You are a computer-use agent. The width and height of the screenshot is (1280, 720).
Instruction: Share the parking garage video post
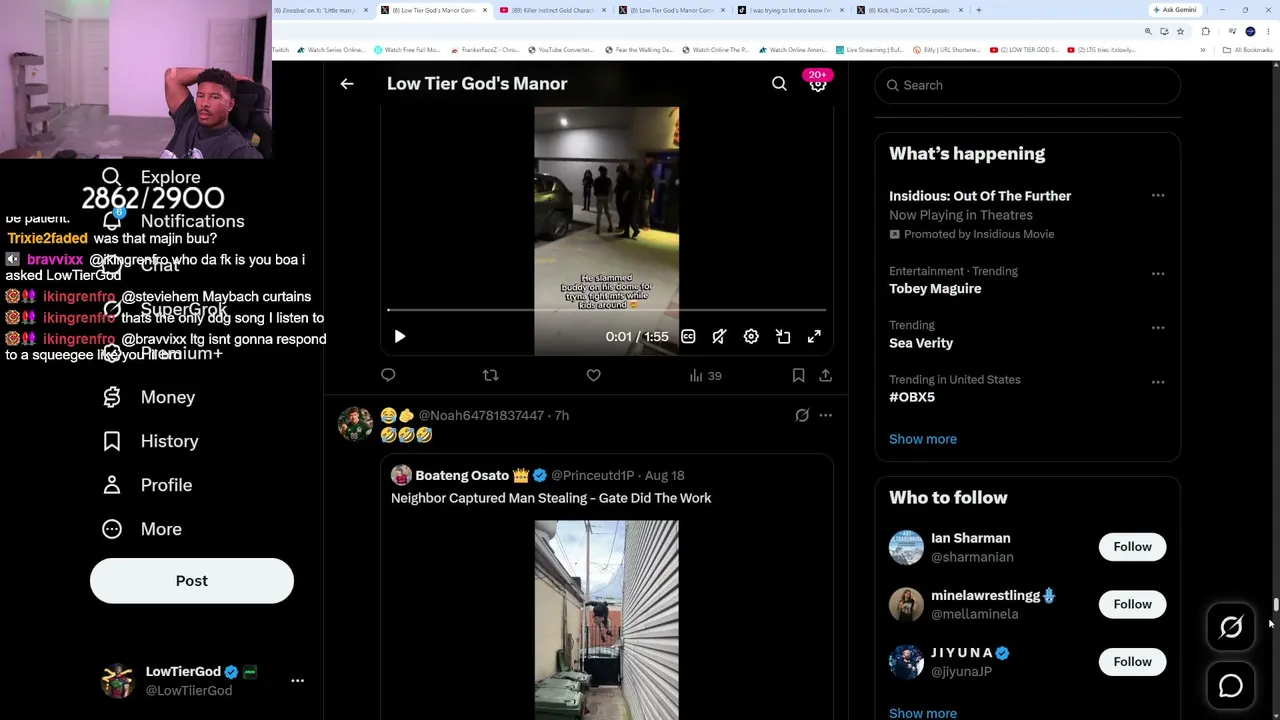825,375
